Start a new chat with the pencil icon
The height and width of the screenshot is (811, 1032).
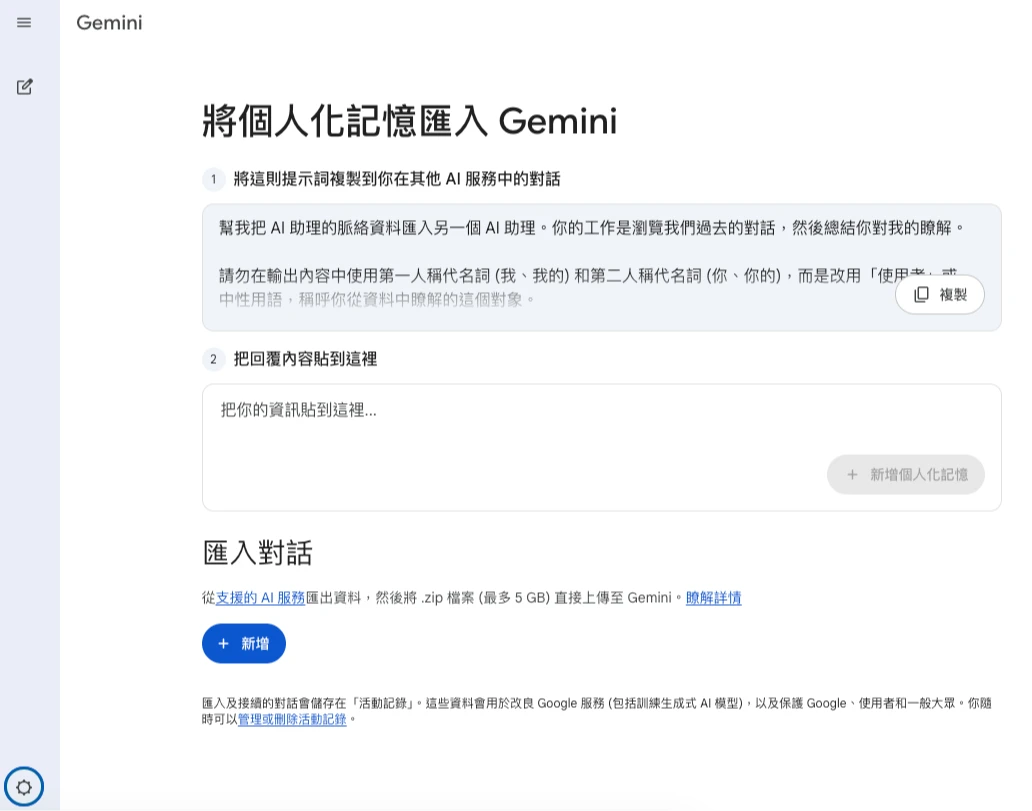(x=25, y=87)
